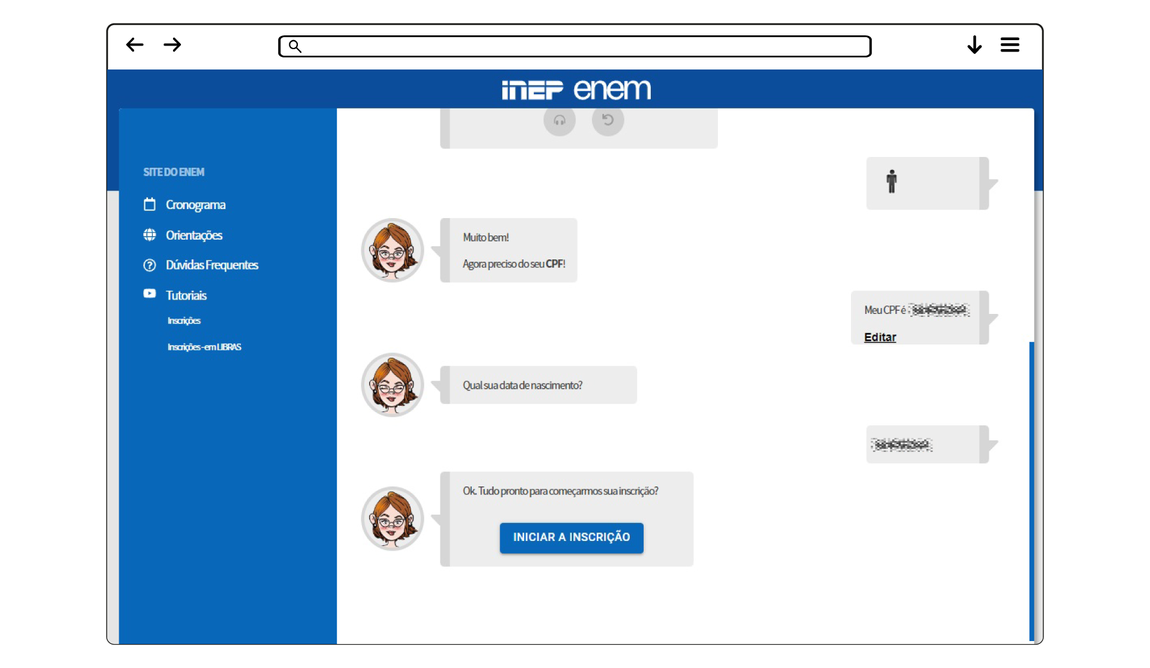Open Dúvidas Frequentes in the sidebar

click(212, 265)
